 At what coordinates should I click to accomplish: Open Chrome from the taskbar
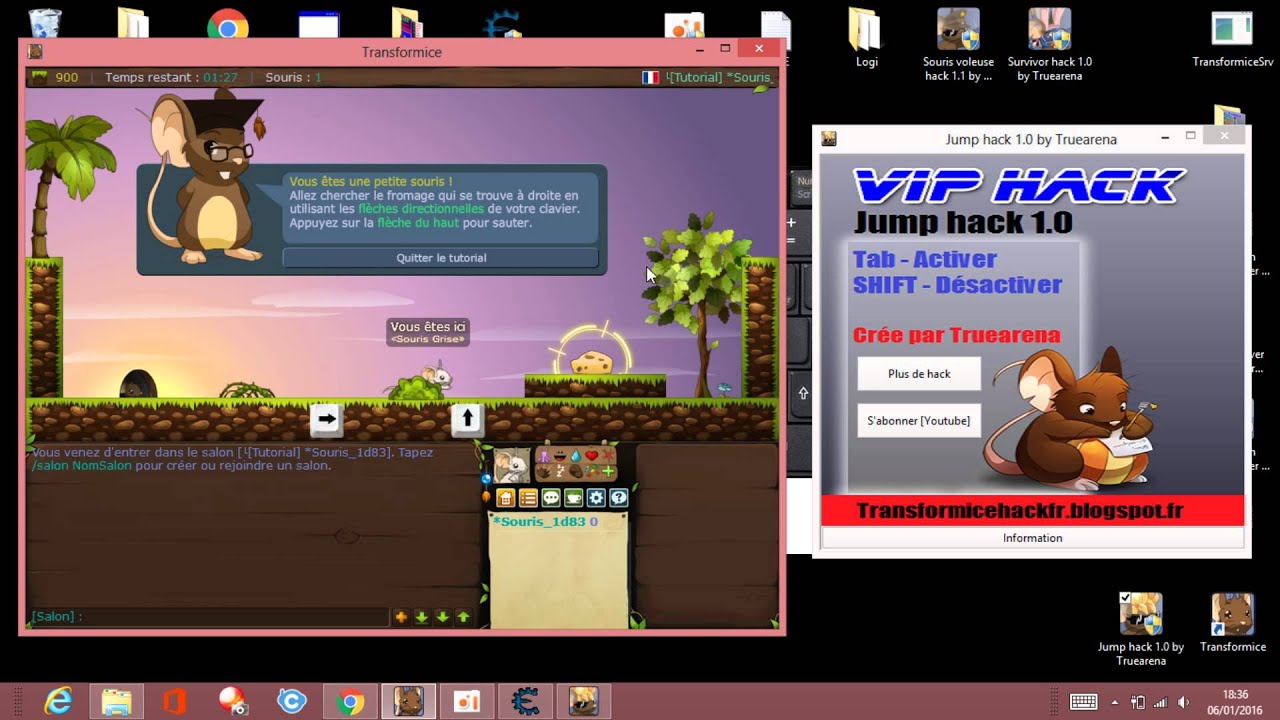click(x=350, y=702)
